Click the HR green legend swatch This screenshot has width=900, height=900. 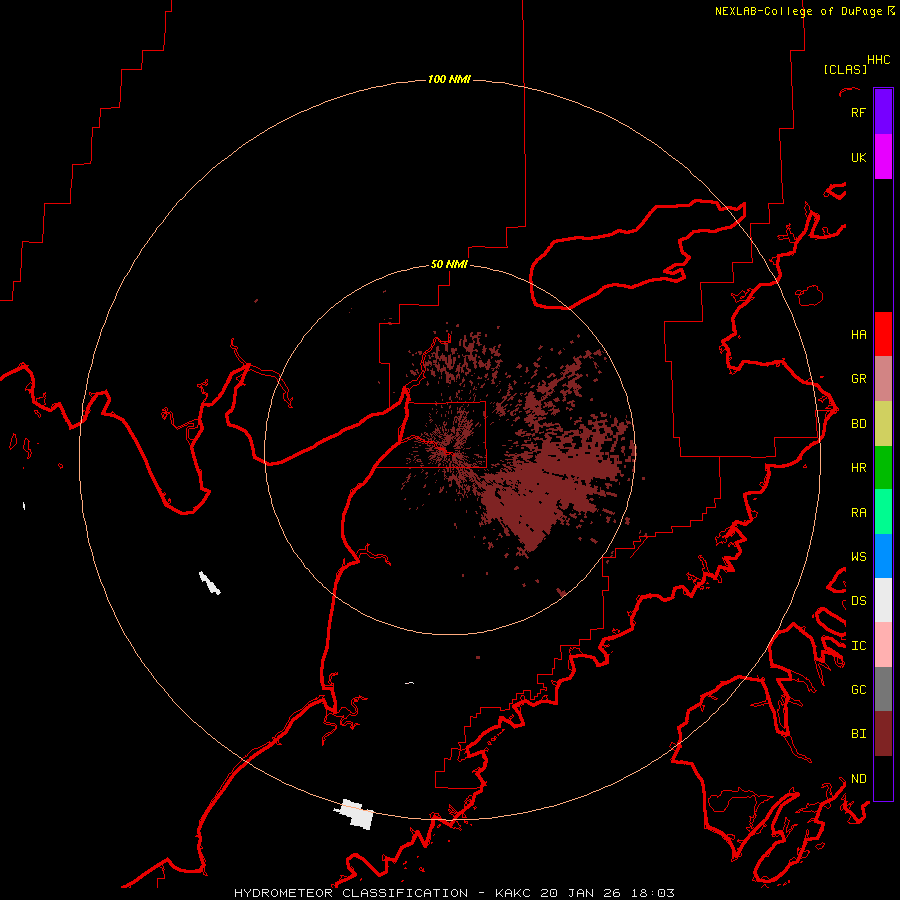[x=883, y=468]
